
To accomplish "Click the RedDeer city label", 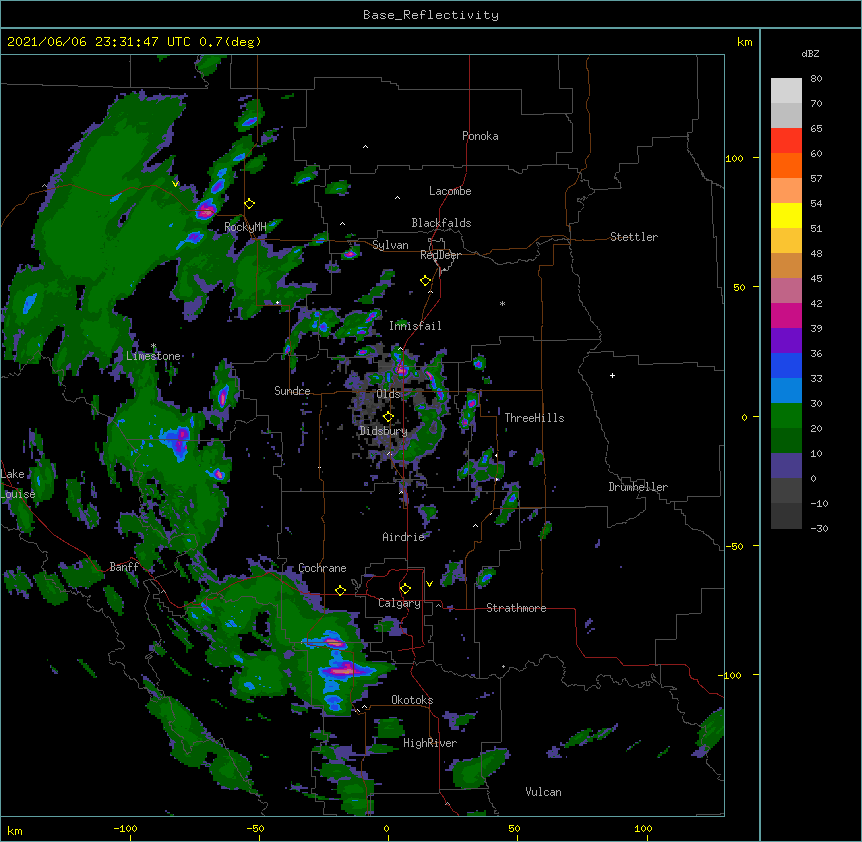I will [440, 255].
